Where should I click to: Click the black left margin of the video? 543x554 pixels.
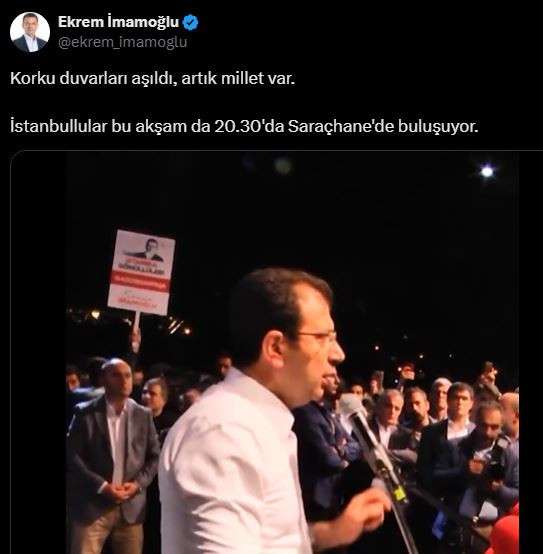point(38,352)
